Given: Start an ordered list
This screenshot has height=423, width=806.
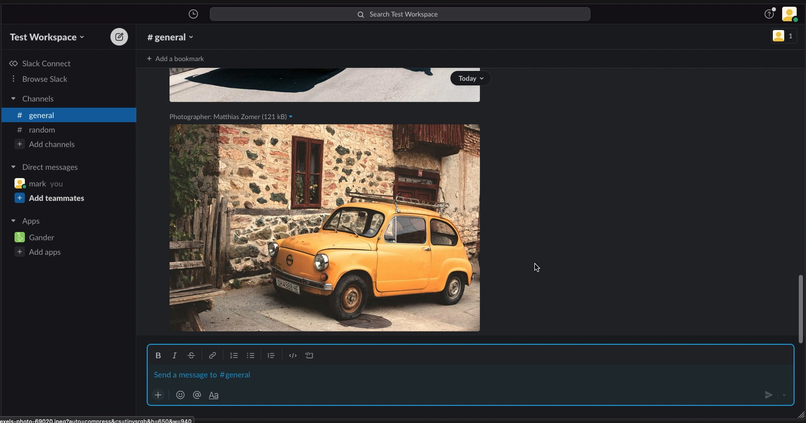Looking at the screenshot, I should (234, 355).
